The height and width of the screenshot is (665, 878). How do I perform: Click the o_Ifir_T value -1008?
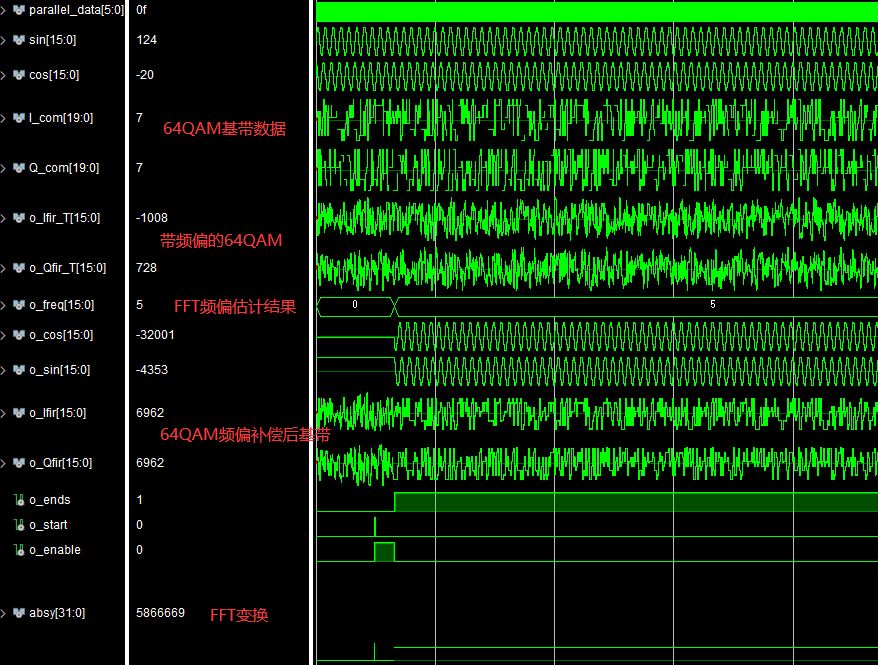pyautogui.click(x=151, y=218)
